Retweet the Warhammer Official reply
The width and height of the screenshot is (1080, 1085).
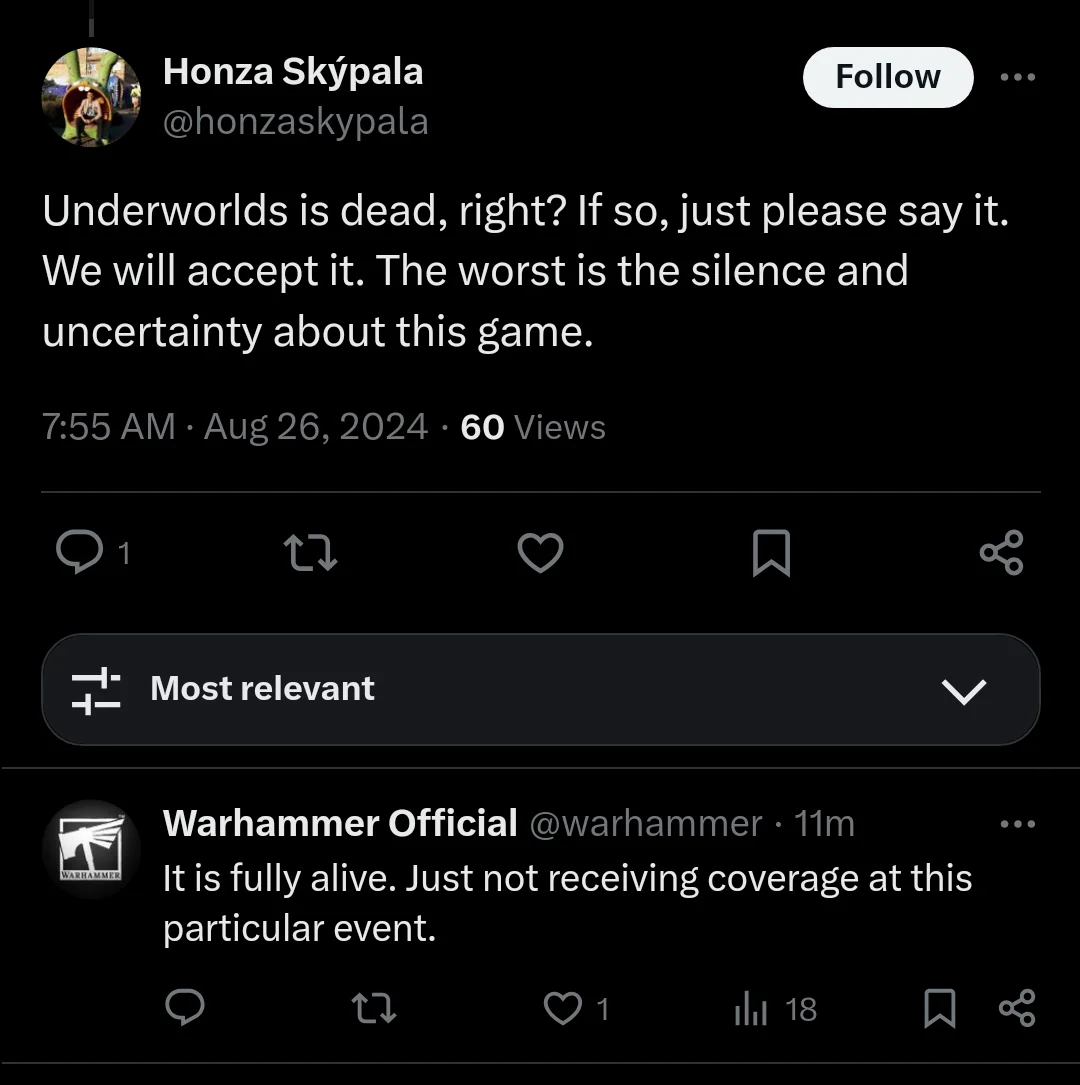tap(376, 1008)
